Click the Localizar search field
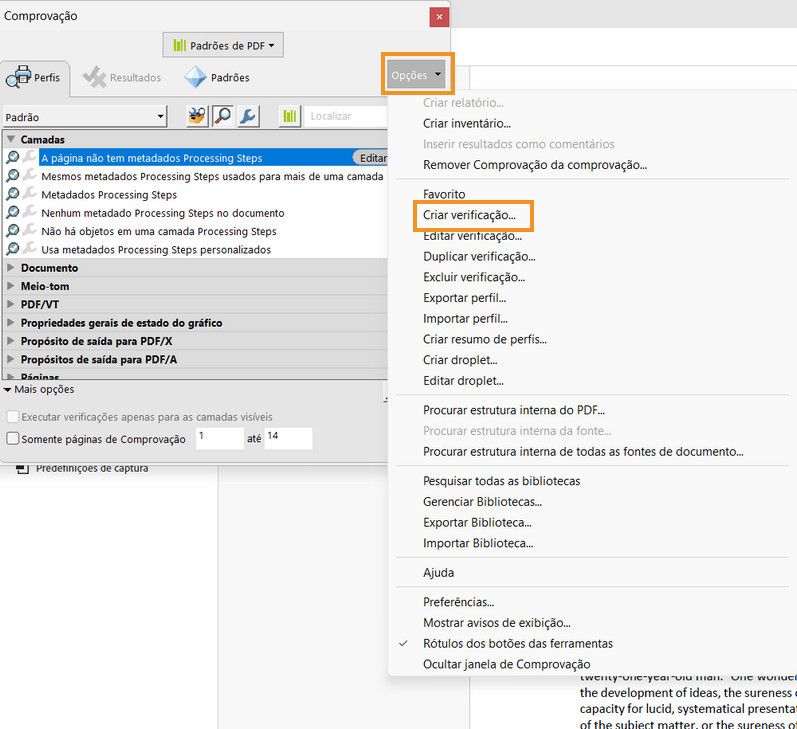 click(x=348, y=116)
